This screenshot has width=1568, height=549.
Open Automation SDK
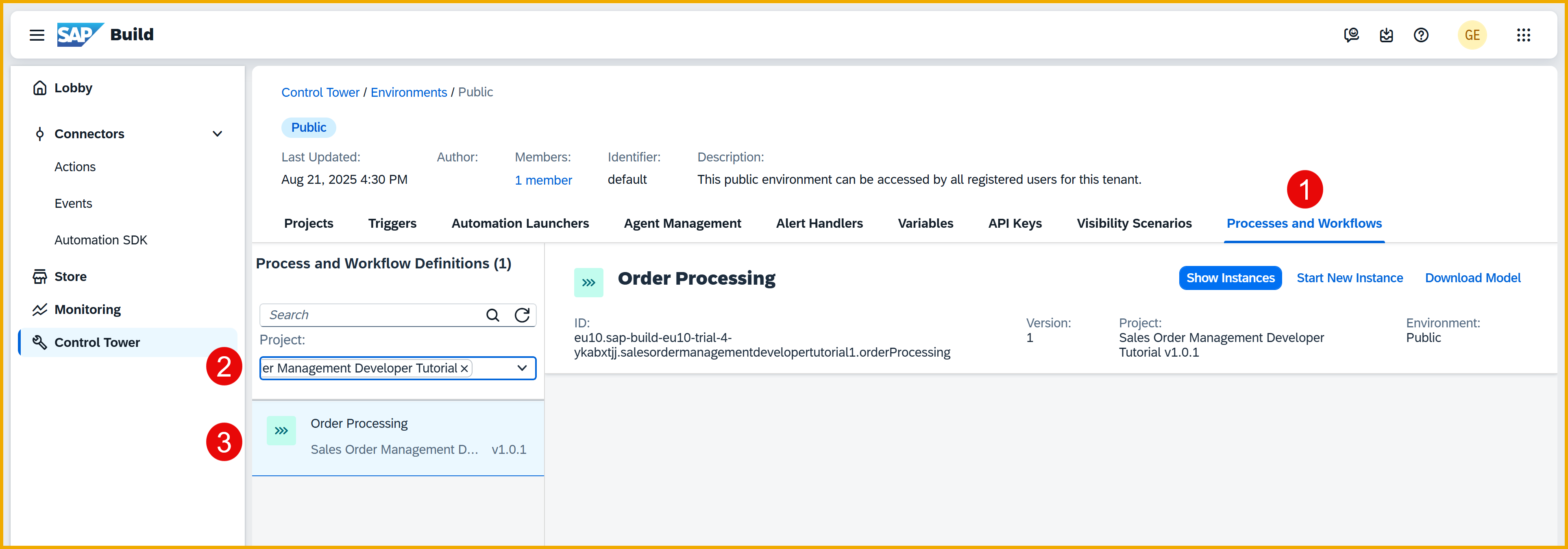coord(101,240)
